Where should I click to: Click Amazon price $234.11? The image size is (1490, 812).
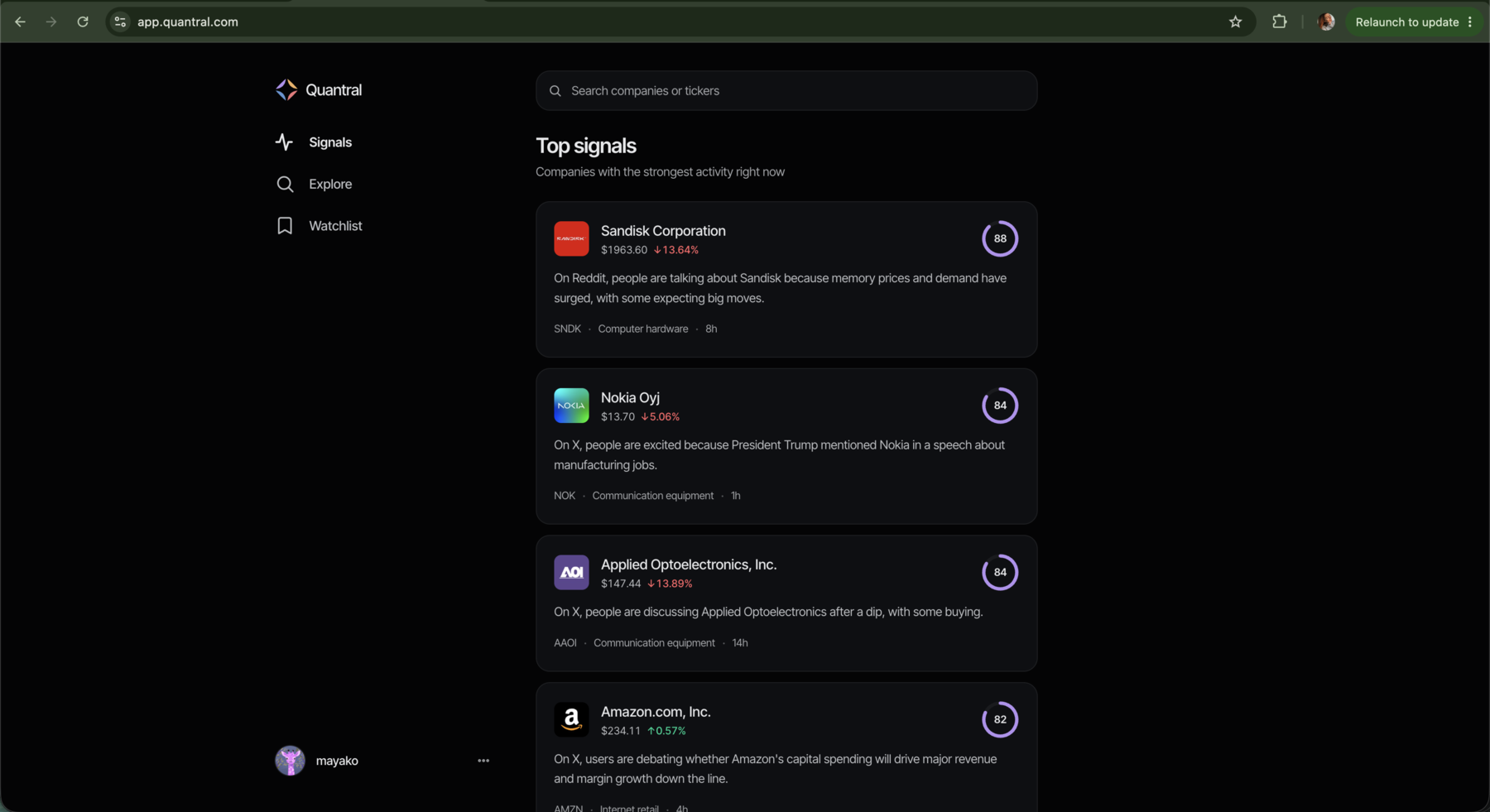621,731
